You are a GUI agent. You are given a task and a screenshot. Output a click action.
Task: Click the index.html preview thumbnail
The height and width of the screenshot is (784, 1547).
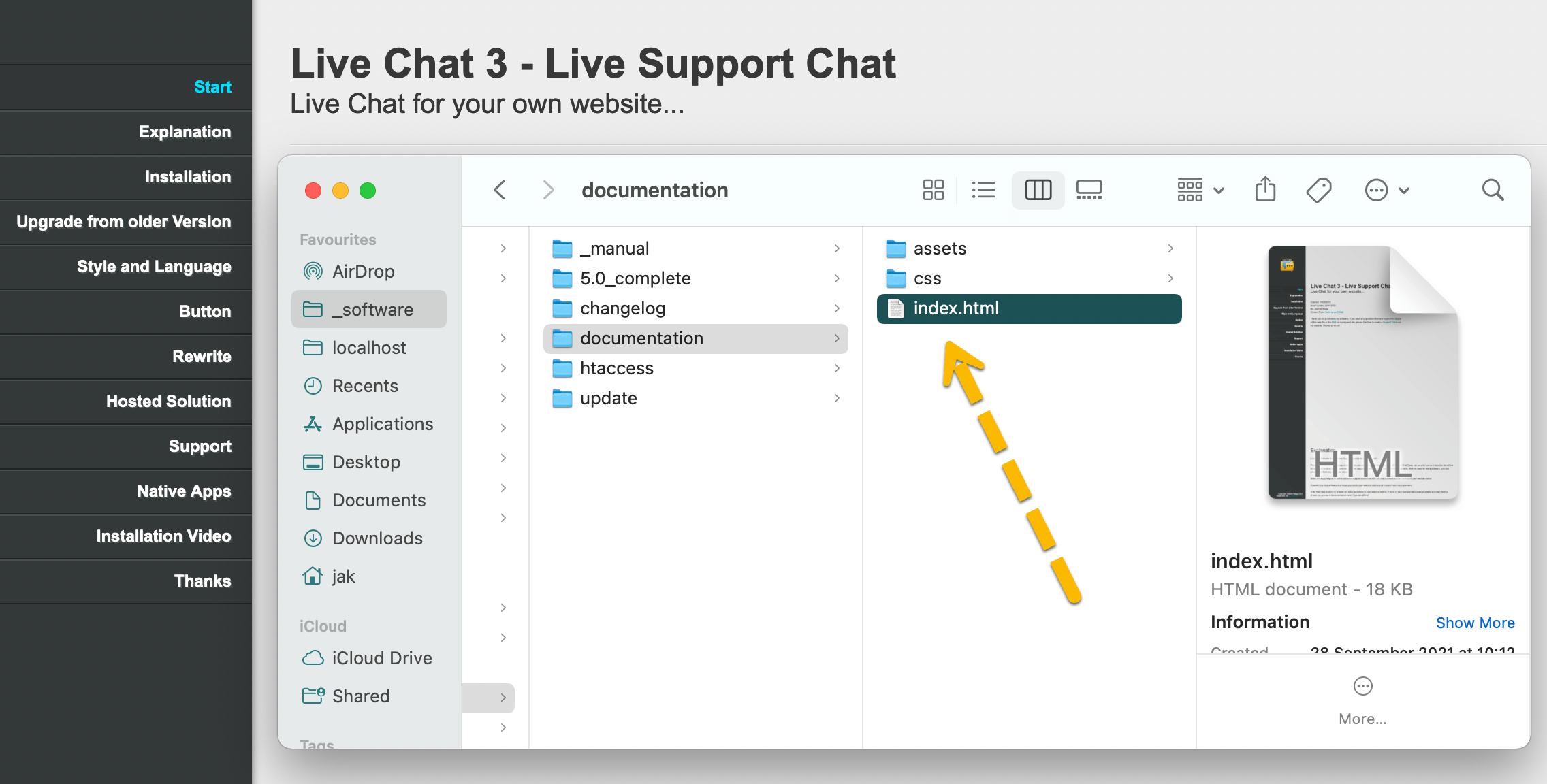pyautogui.click(x=1362, y=373)
